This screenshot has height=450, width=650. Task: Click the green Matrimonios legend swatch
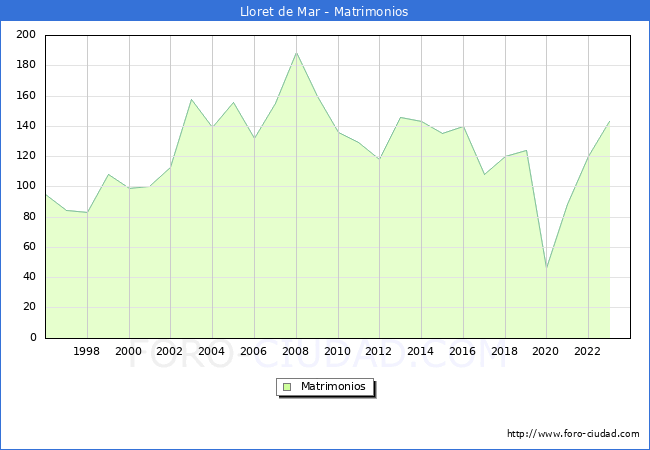(287, 387)
